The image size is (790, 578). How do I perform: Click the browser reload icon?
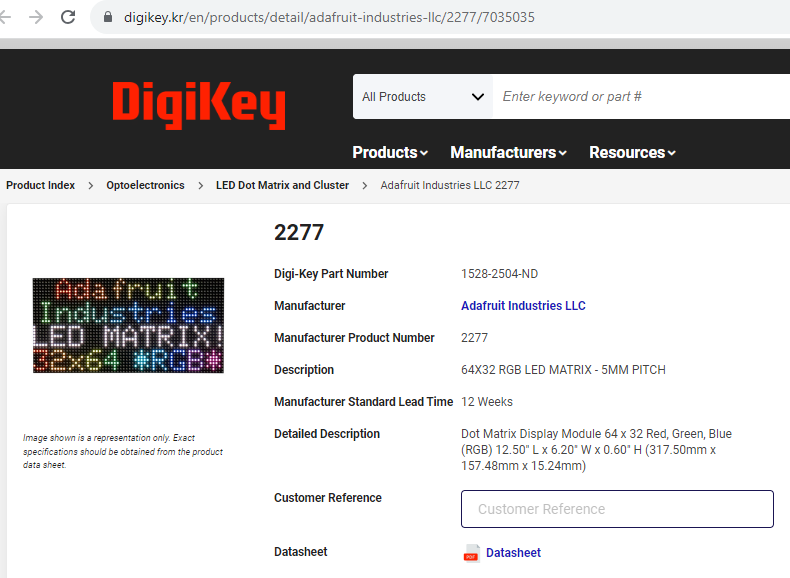68,17
